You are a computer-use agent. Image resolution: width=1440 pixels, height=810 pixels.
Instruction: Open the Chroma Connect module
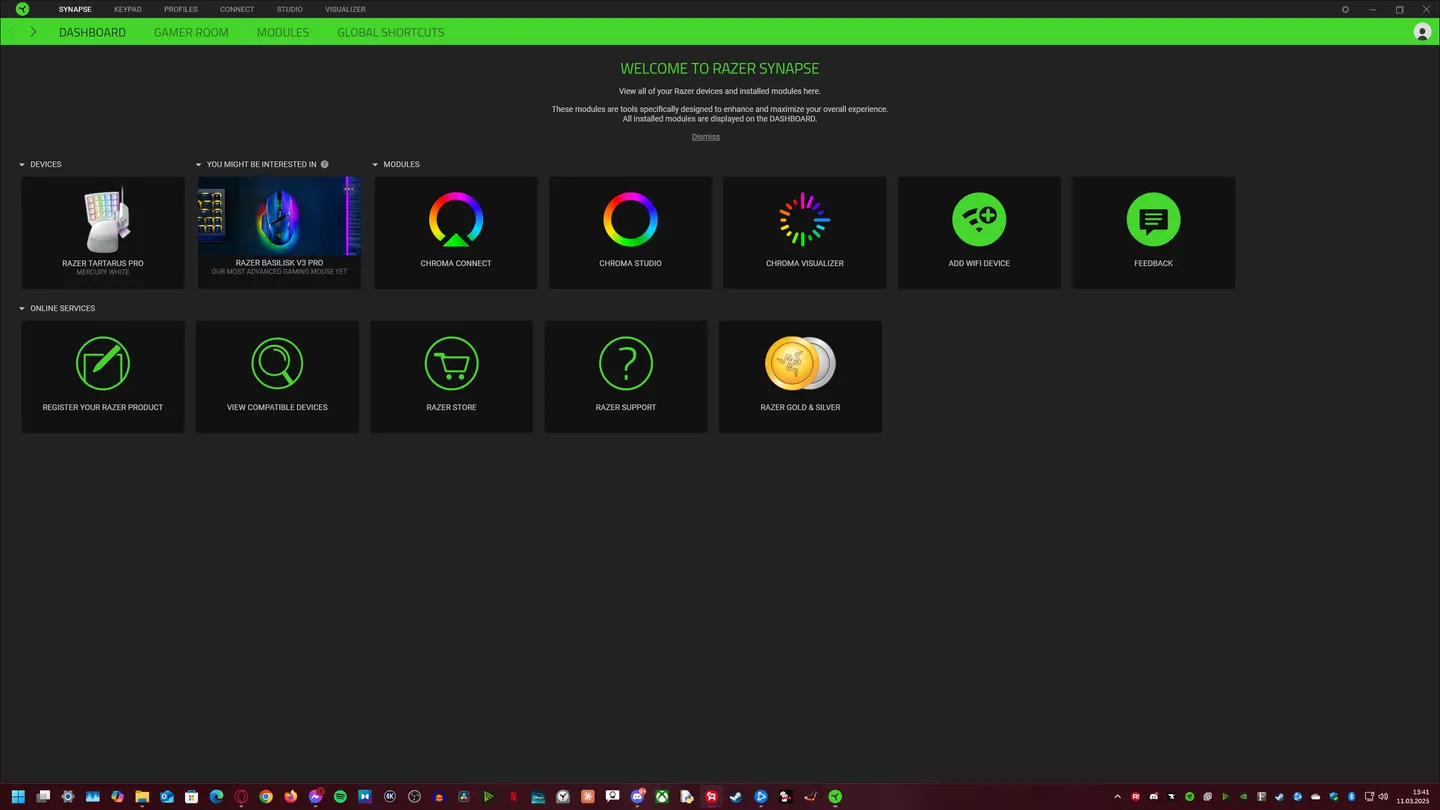point(456,232)
